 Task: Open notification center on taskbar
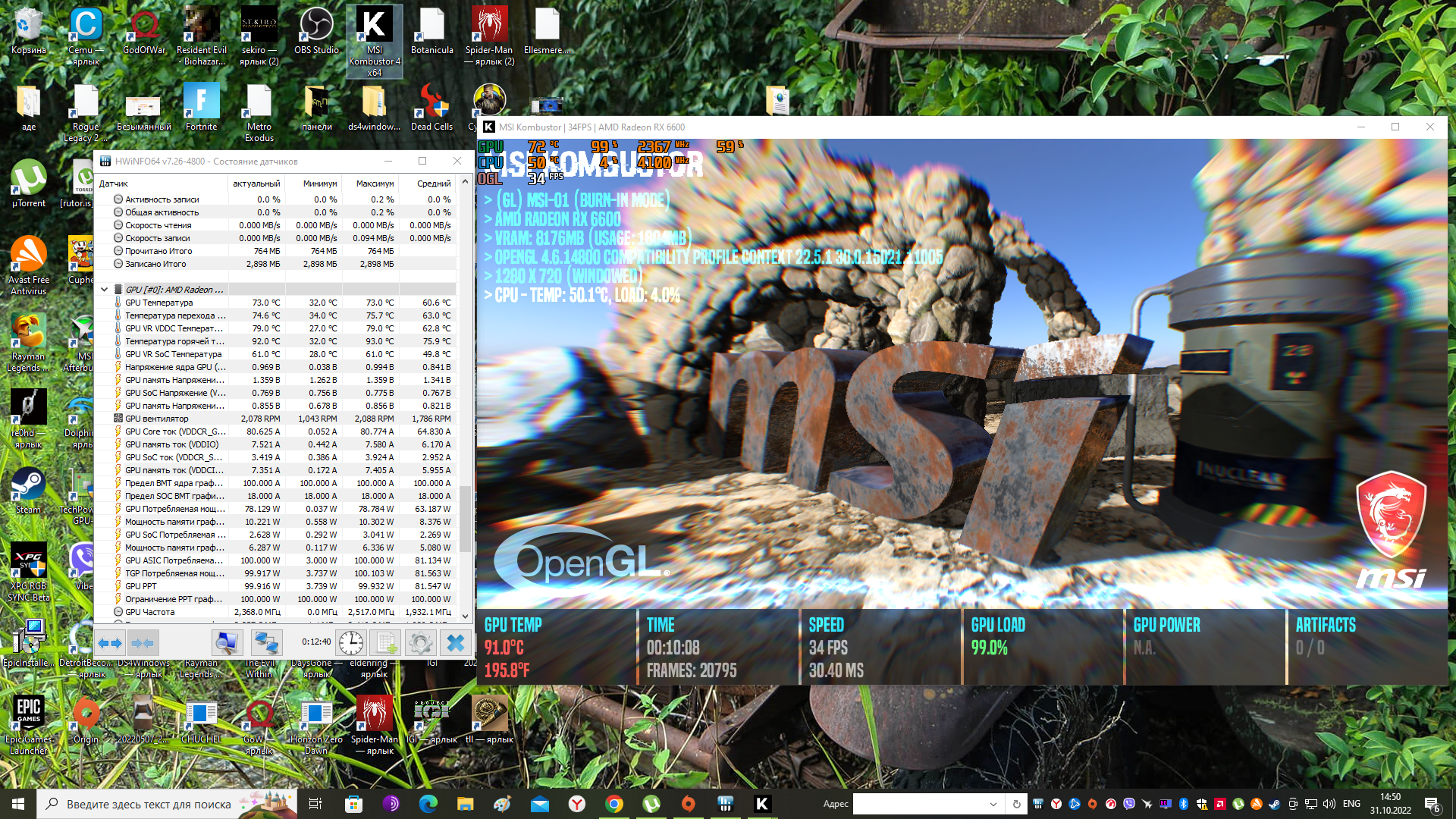pyautogui.click(x=1432, y=805)
